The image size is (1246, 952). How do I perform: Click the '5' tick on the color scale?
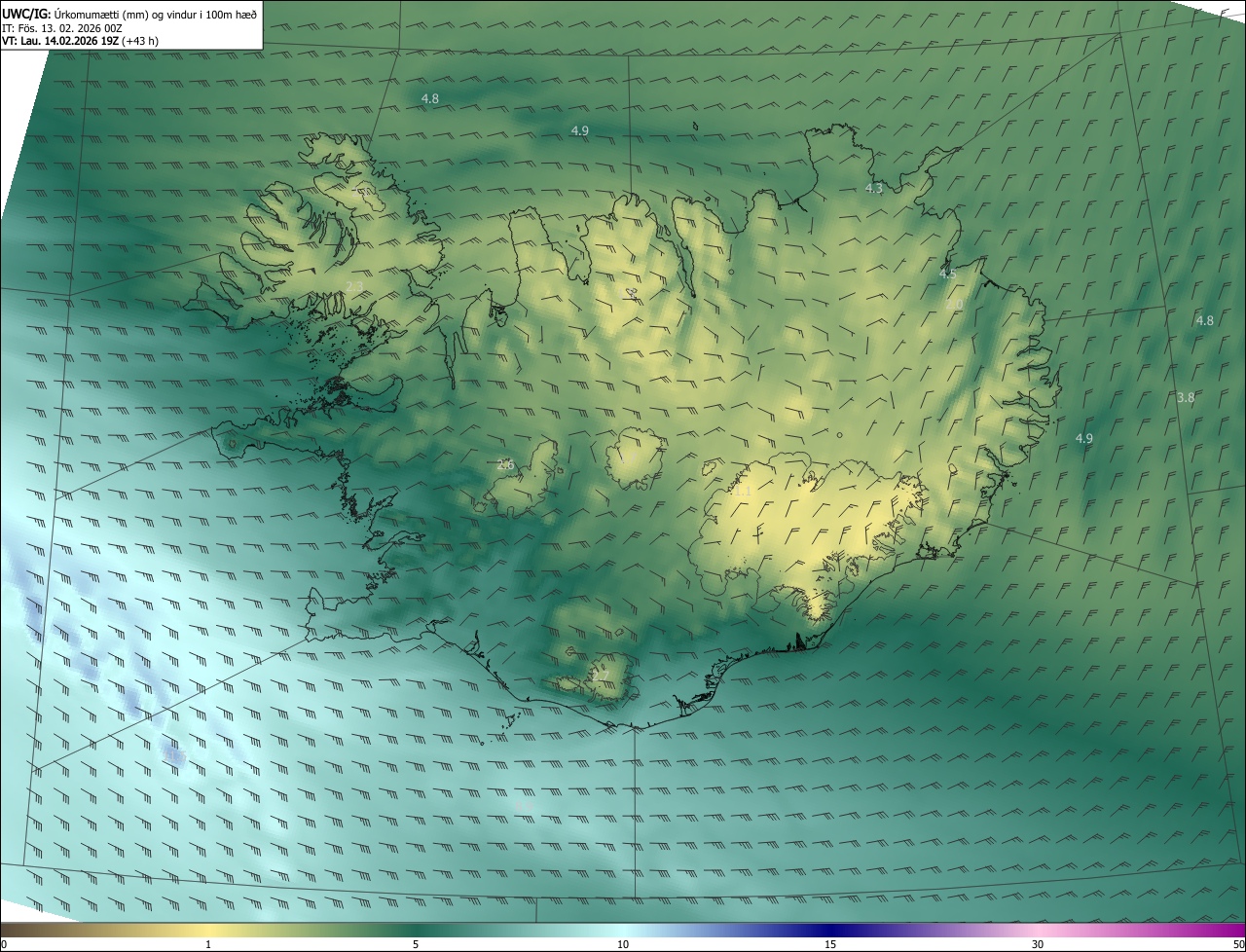(x=416, y=944)
